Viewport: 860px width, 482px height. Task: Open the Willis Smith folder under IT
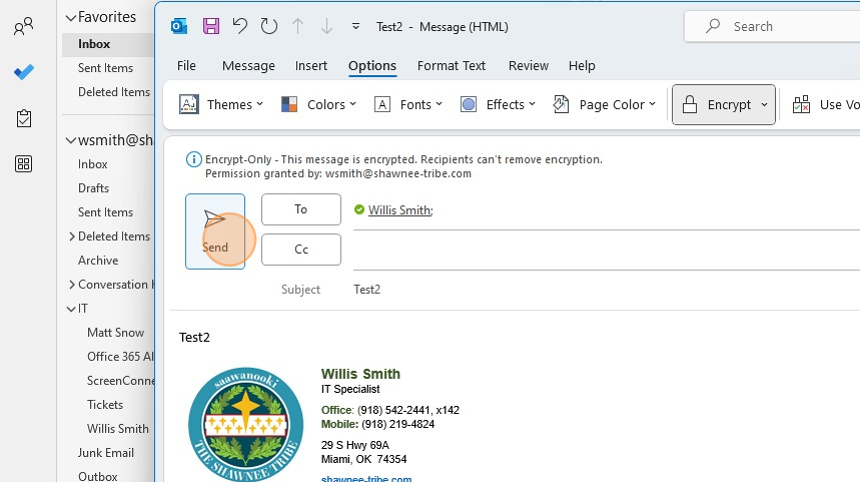point(117,429)
